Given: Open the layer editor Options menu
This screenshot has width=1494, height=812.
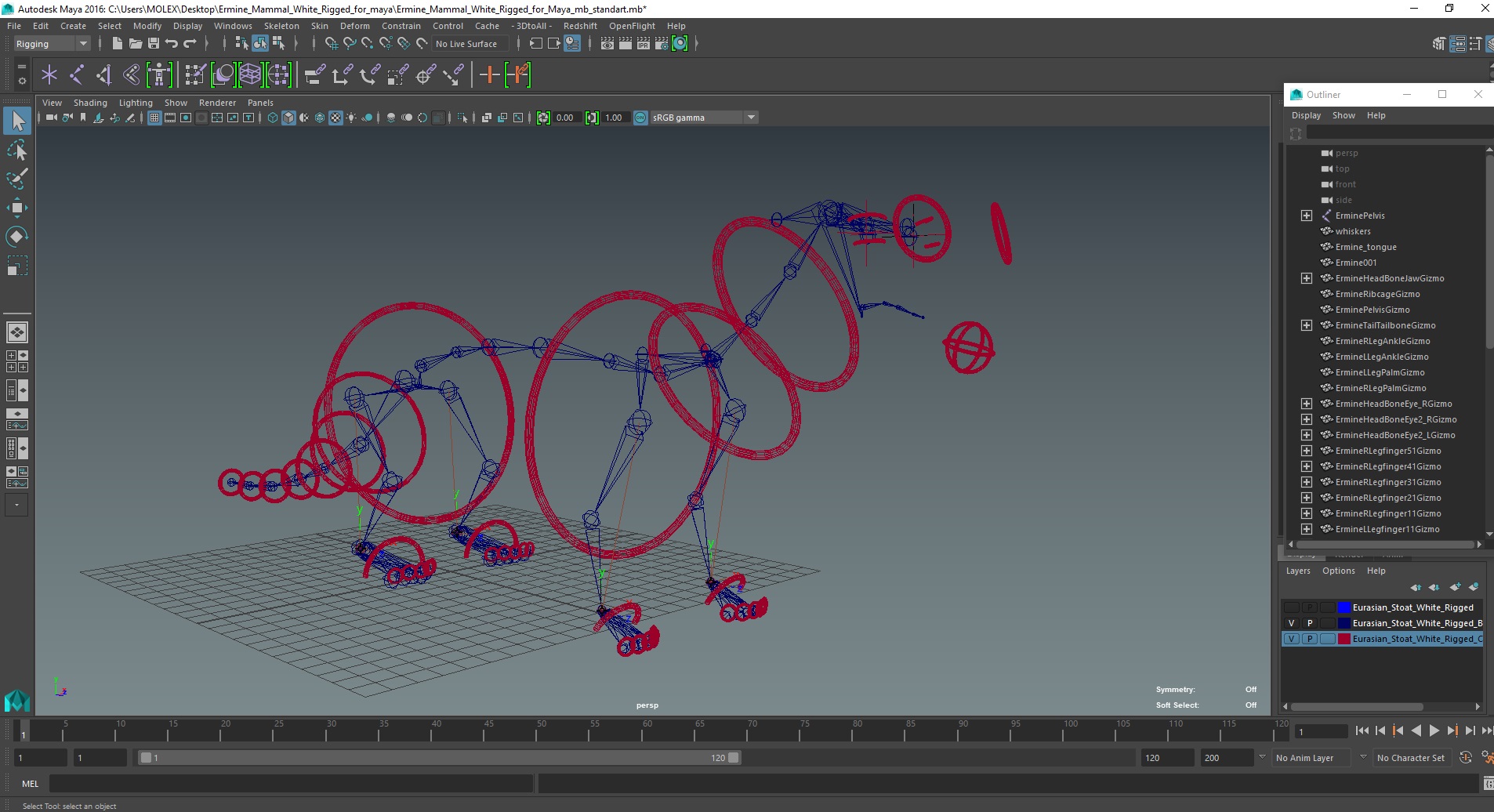Looking at the screenshot, I should 1338,571.
